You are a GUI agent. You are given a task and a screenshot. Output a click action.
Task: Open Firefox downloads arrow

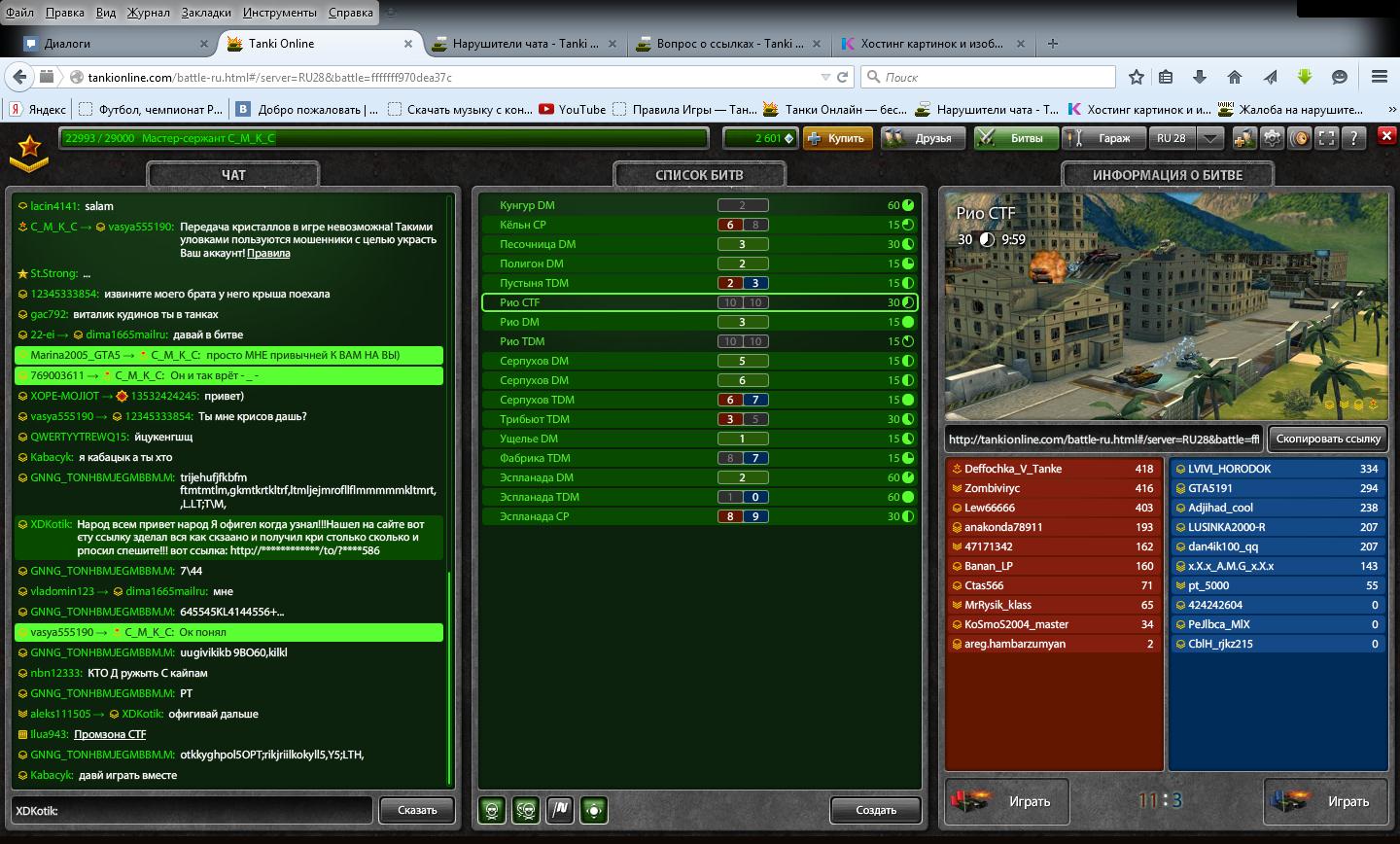(x=1200, y=77)
